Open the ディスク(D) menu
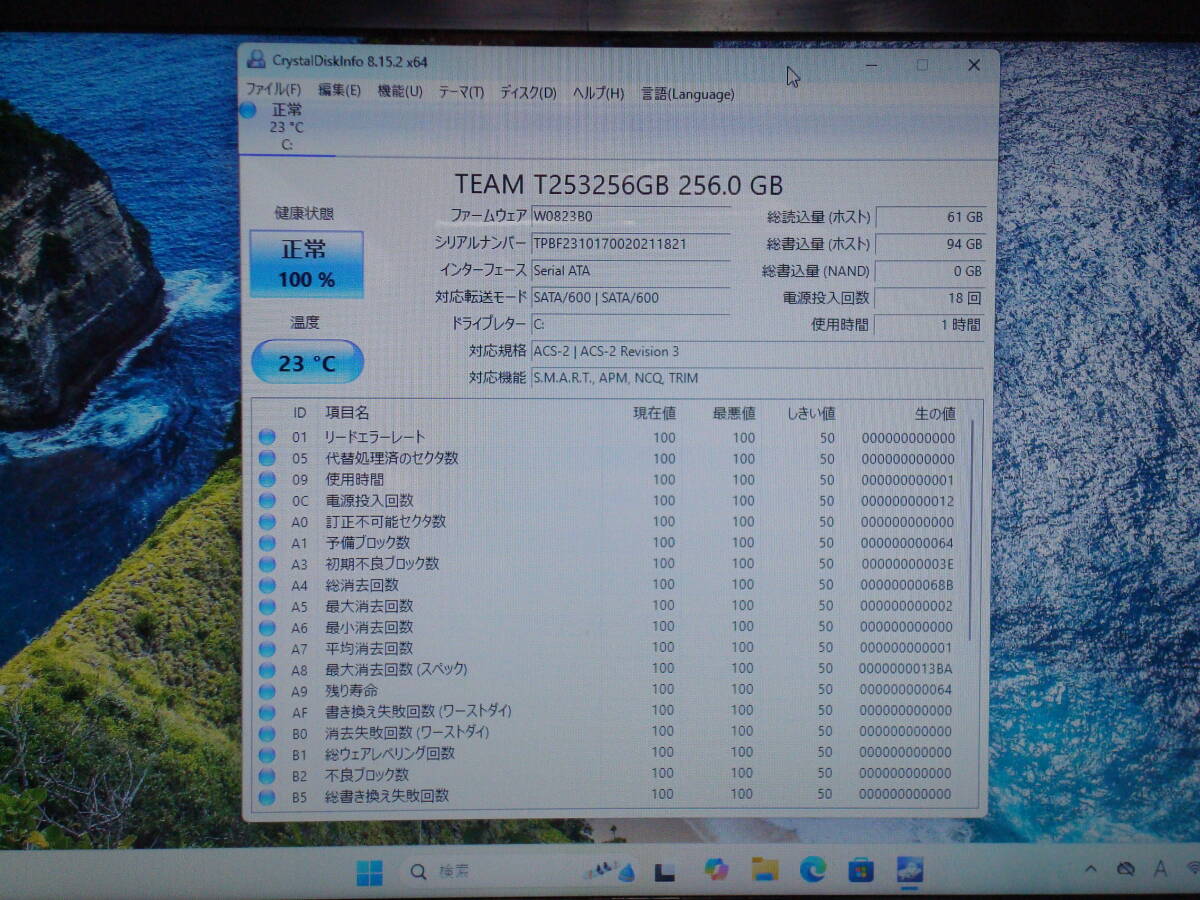The image size is (1200, 900). [528, 93]
